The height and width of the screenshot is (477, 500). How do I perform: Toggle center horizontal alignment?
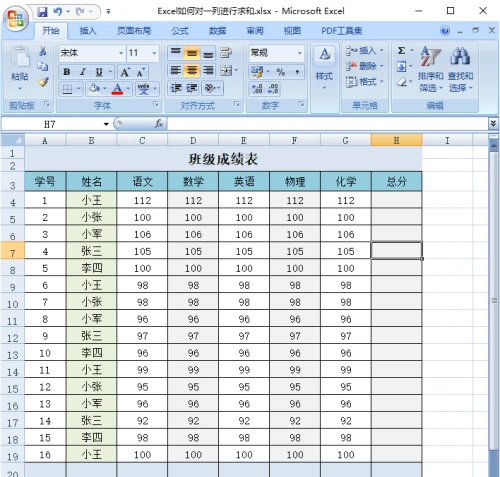(x=192, y=71)
